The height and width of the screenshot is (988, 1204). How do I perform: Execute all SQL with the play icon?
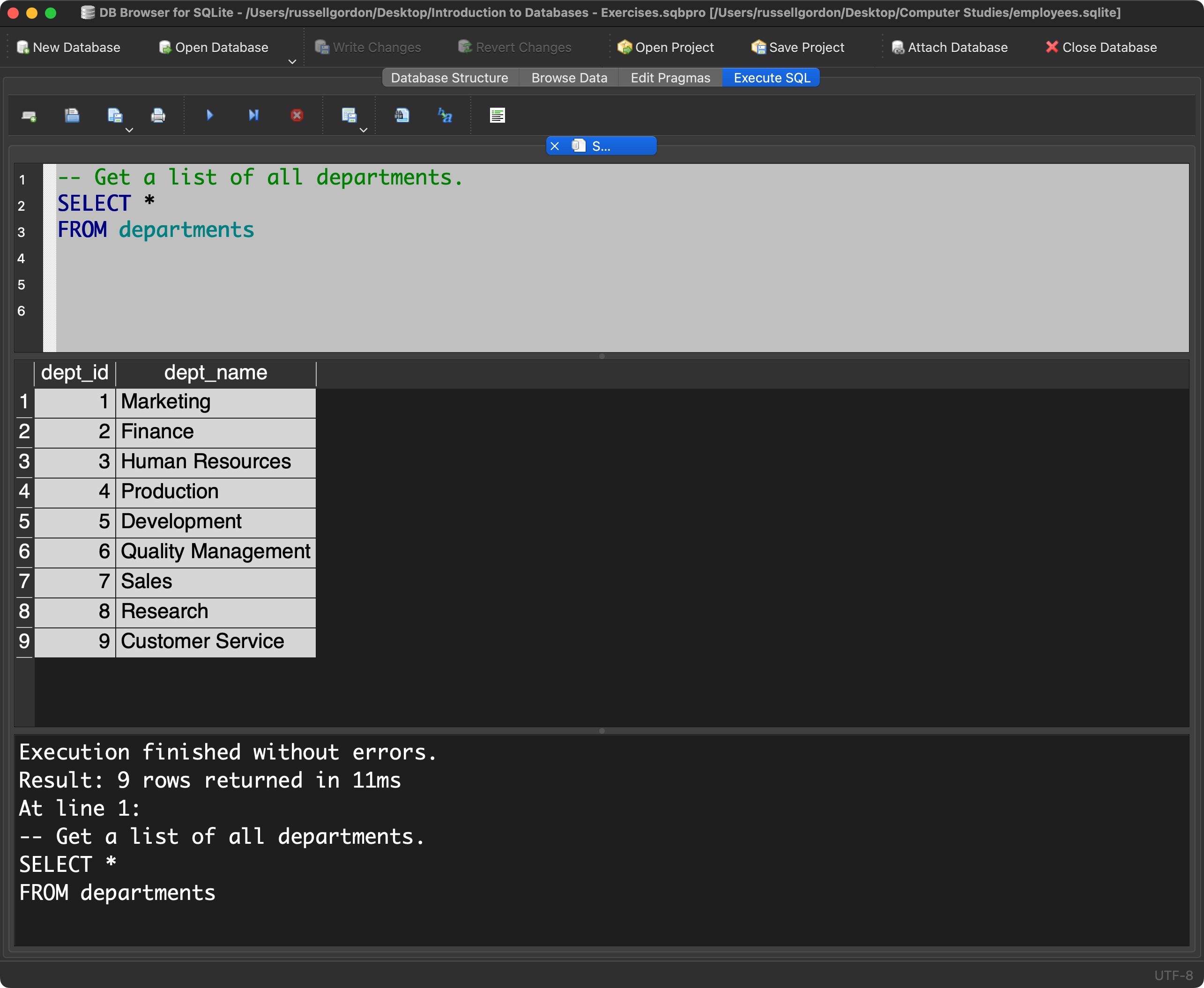click(209, 116)
